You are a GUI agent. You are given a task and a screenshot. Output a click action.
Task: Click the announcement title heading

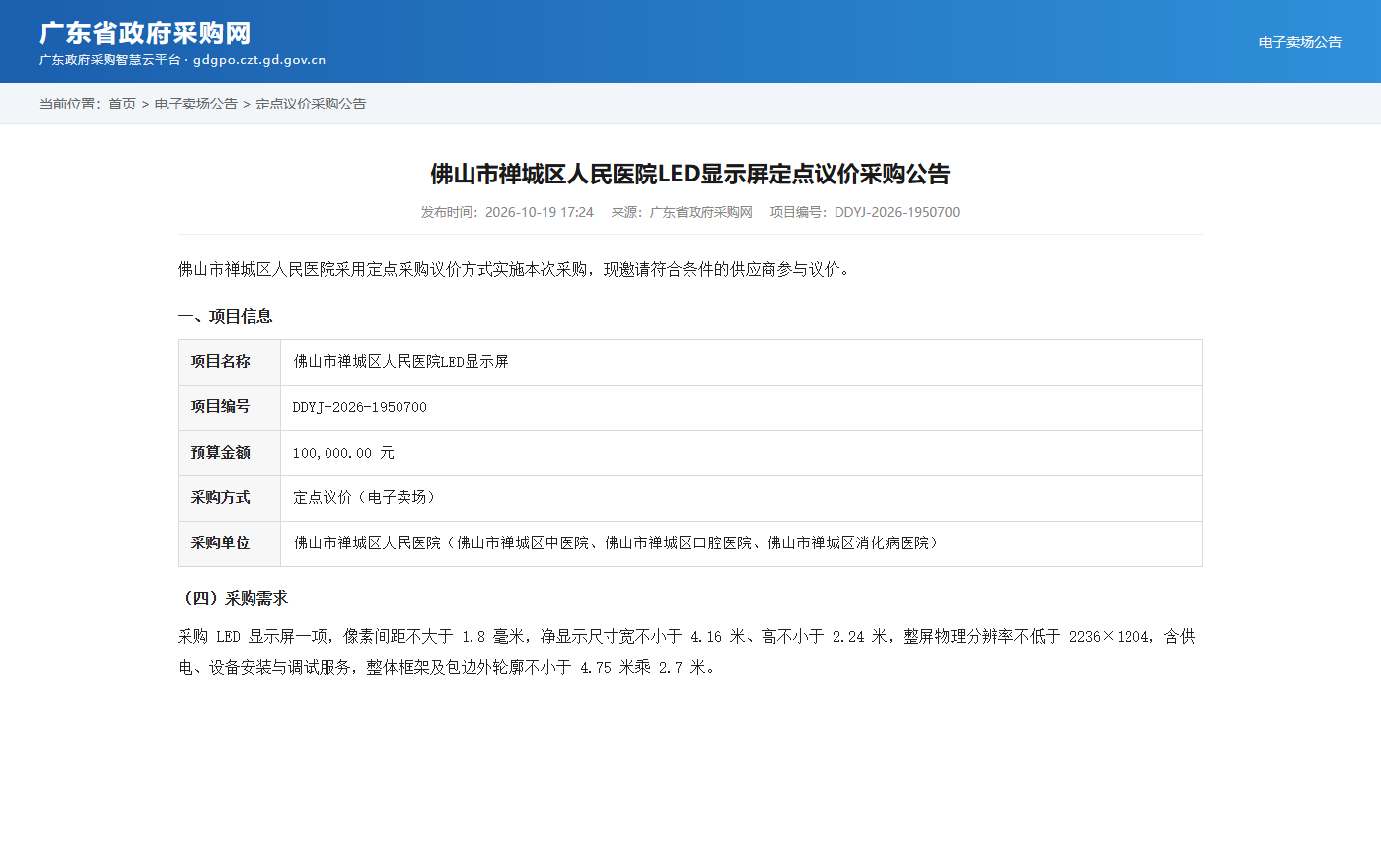(x=690, y=174)
